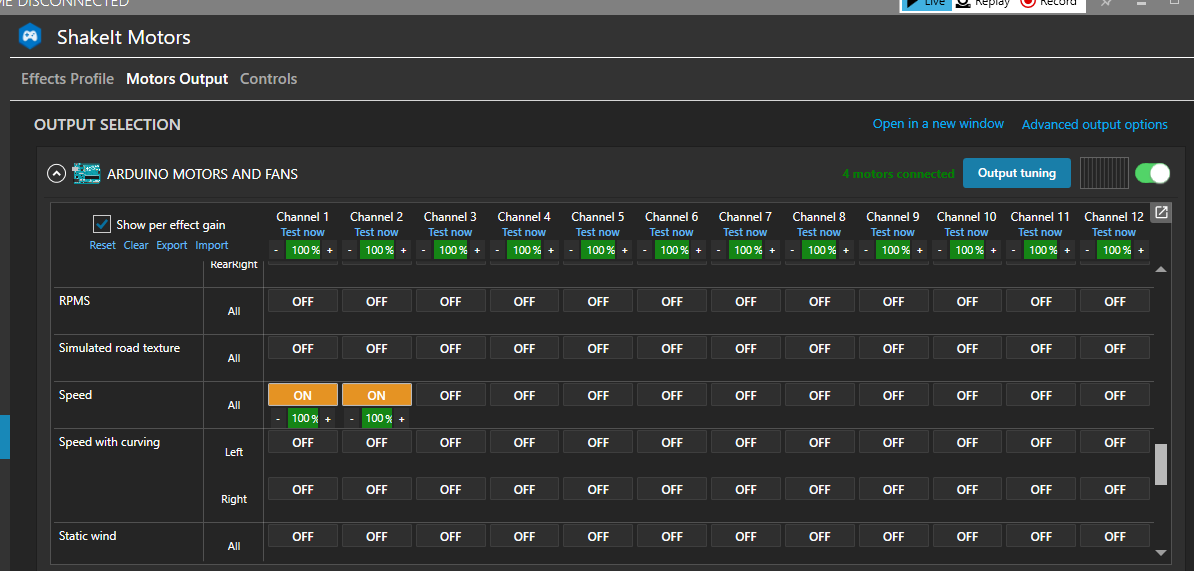
Task: Click the vertical scrollbar thumb
Action: coord(1160,464)
